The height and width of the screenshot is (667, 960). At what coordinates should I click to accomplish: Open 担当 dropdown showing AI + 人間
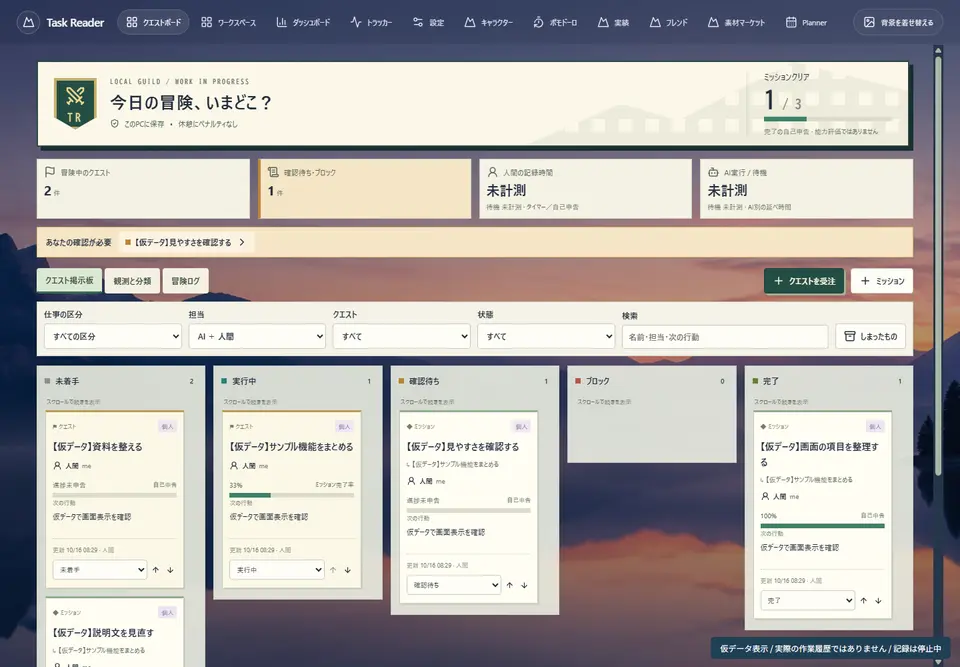click(257, 336)
